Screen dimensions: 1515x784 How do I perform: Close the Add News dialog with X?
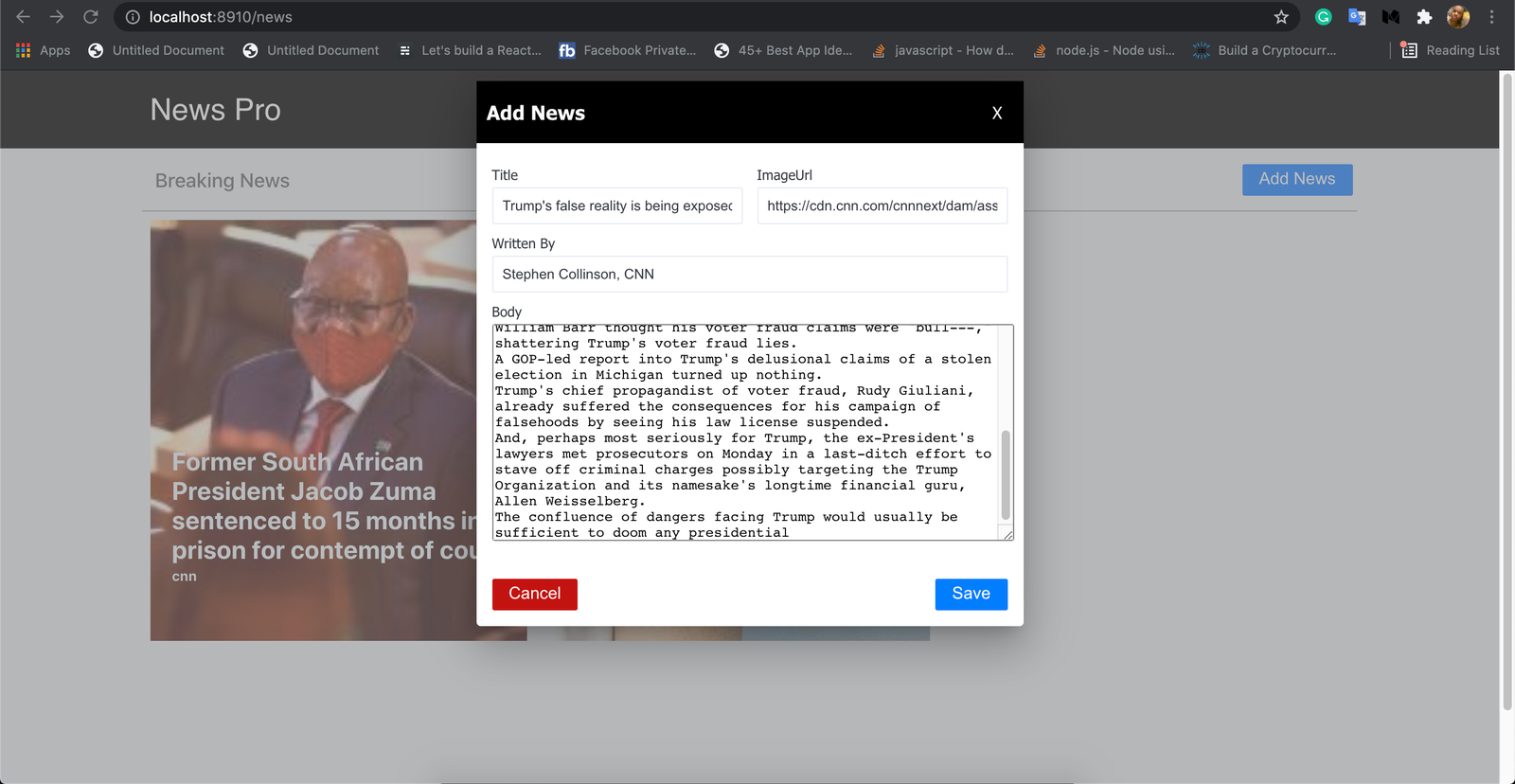(x=997, y=113)
